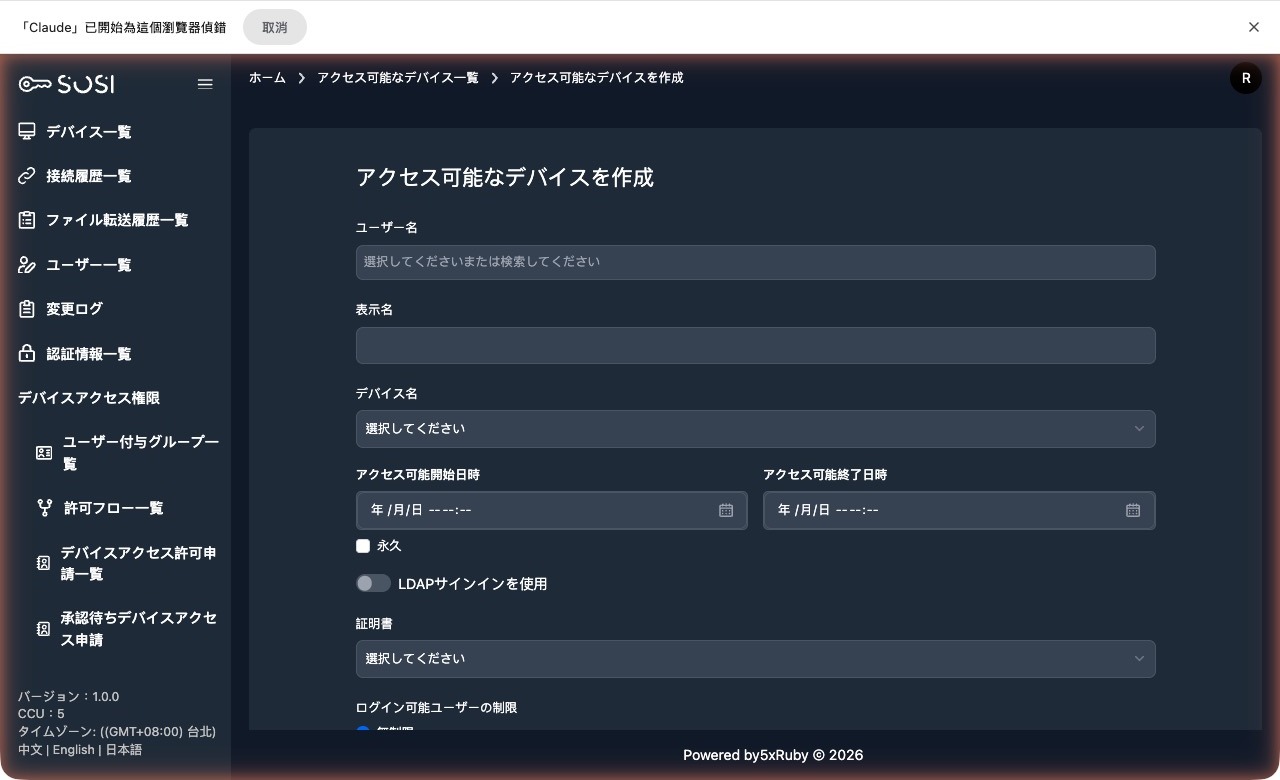Go to ホーム via the breadcrumb

pyautogui.click(x=267, y=77)
